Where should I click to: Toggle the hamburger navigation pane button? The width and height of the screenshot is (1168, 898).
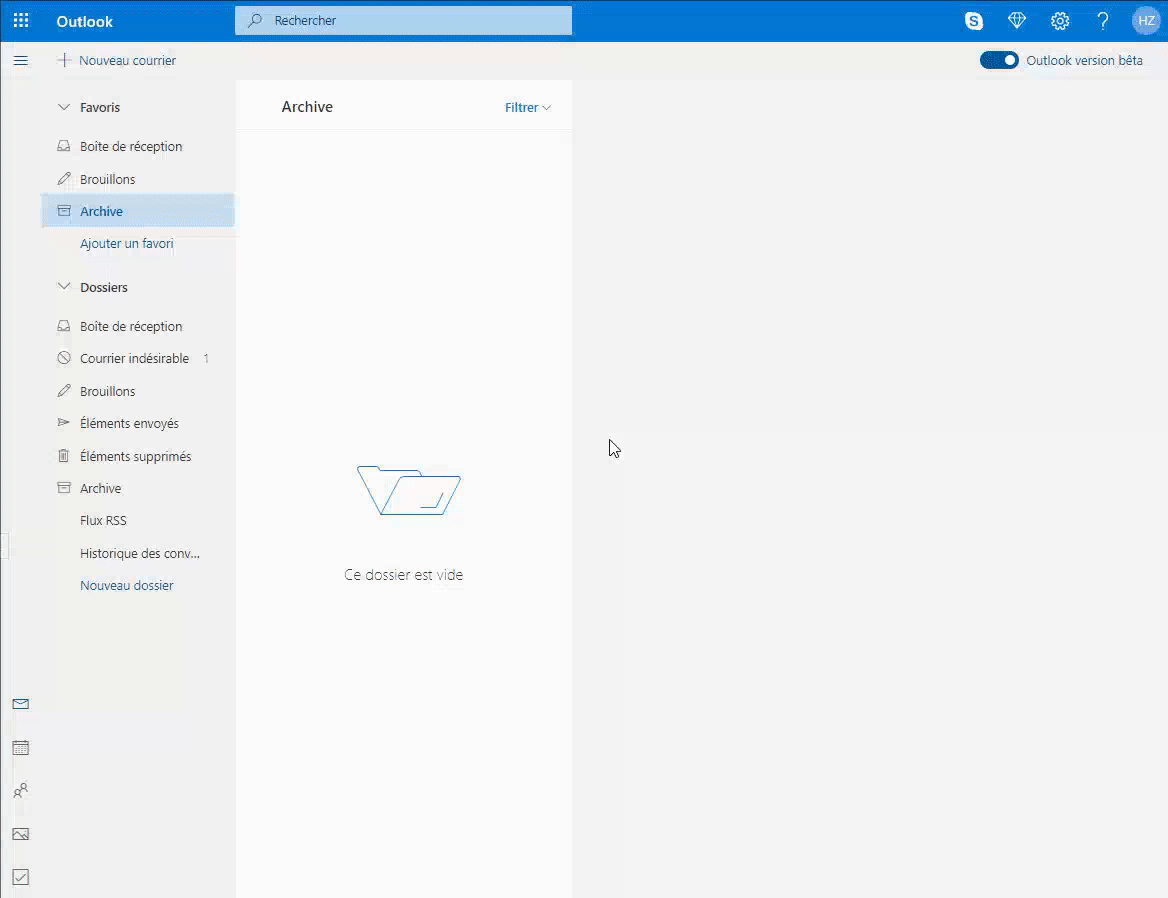20,61
